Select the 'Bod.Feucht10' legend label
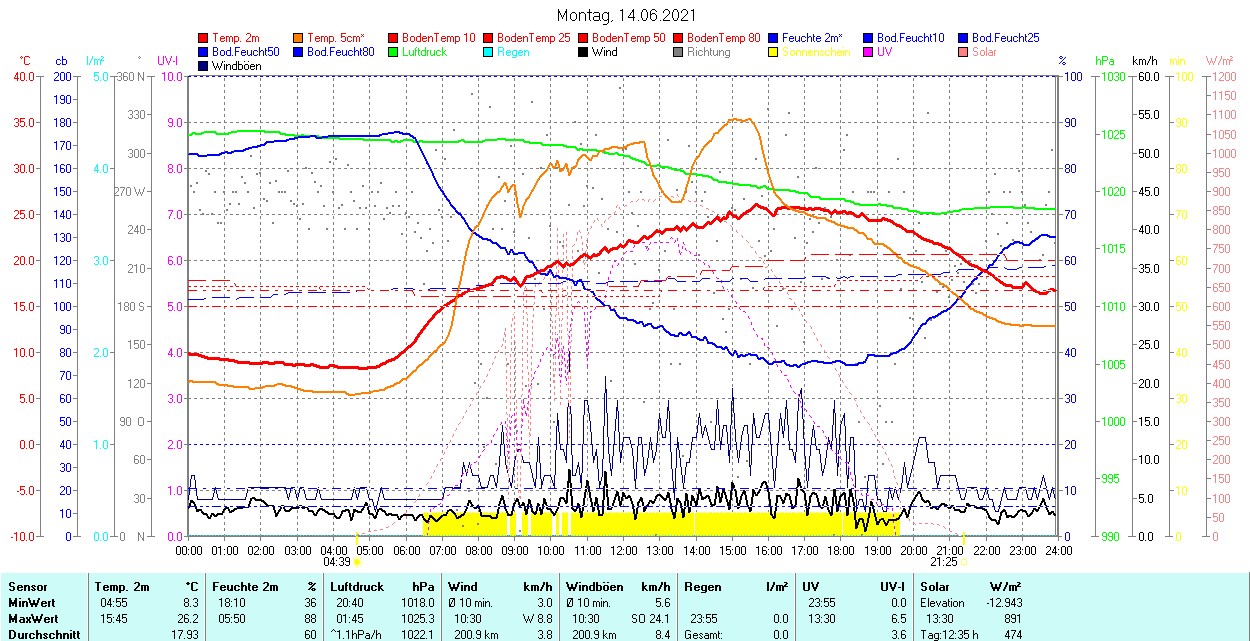 click(x=910, y=38)
